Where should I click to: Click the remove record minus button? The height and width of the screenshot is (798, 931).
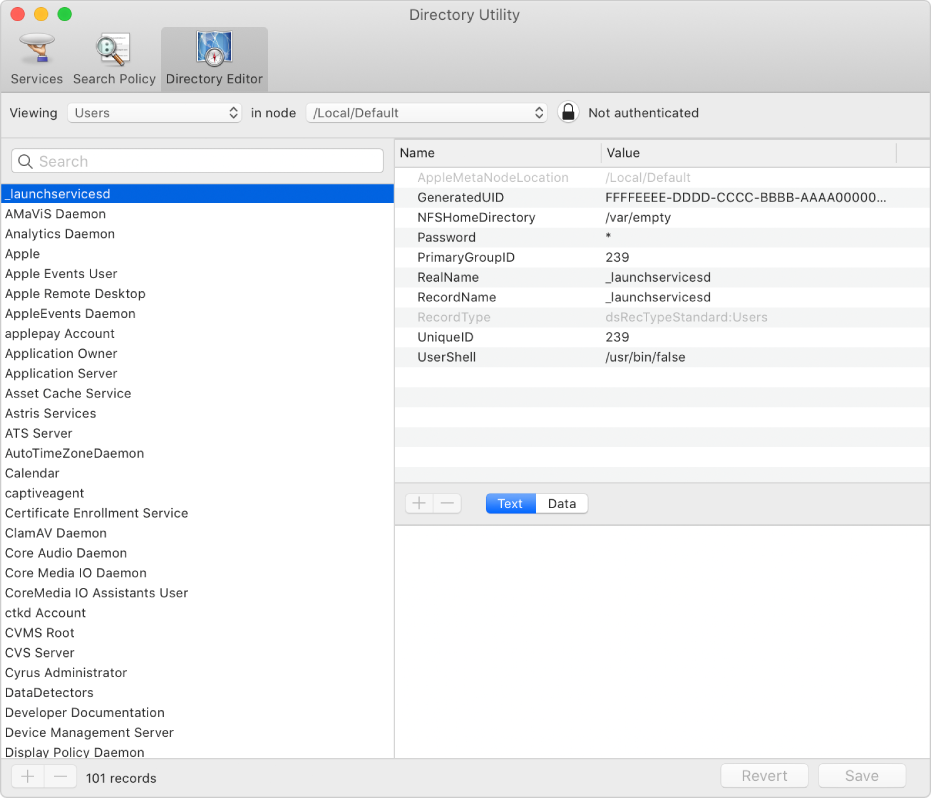point(60,776)
